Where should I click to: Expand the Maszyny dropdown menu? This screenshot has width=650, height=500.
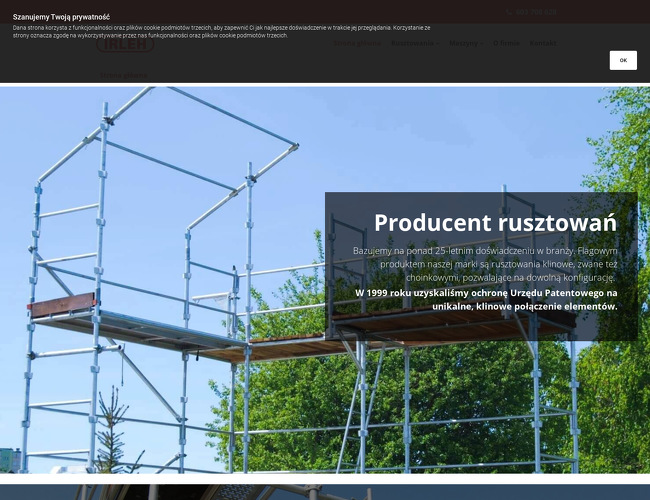click(x=466, y=43)
